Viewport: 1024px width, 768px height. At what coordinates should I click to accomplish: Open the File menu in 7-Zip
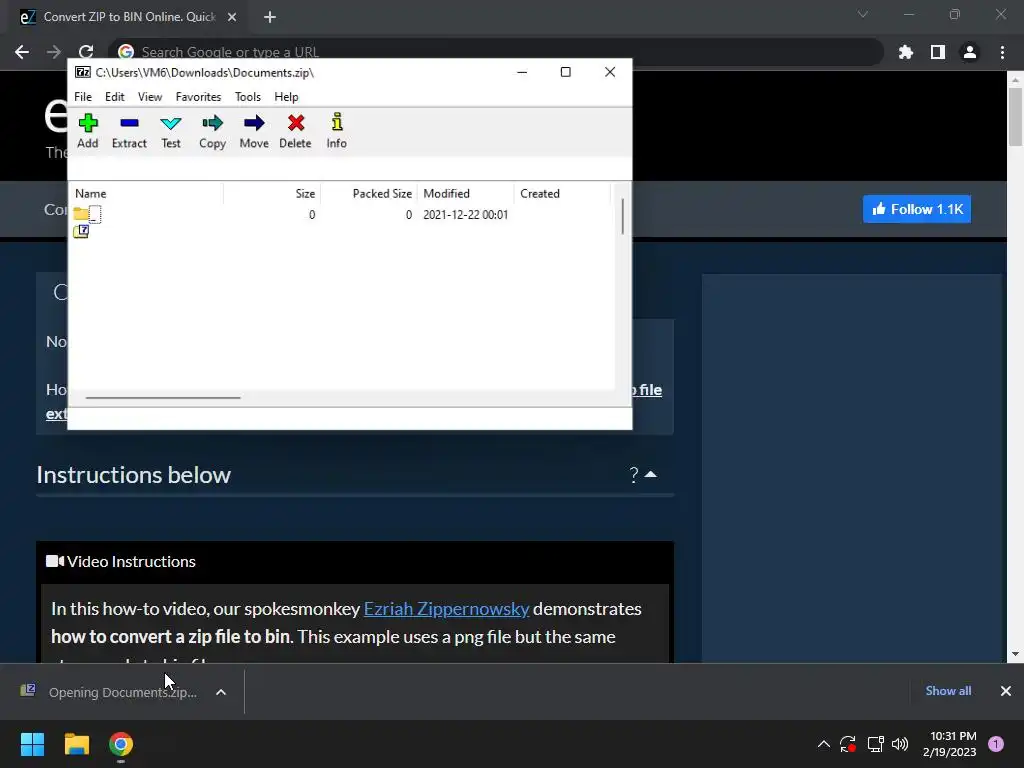(83, 97)
